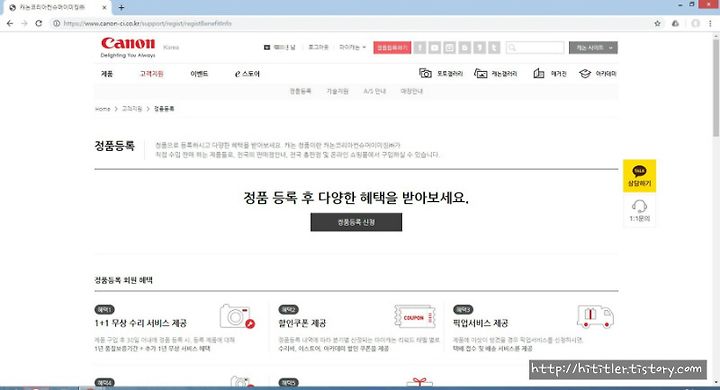The height and width of the screenshot is (390, 720).
Task: Open the Instagram social icon
Action: point(450,47)
